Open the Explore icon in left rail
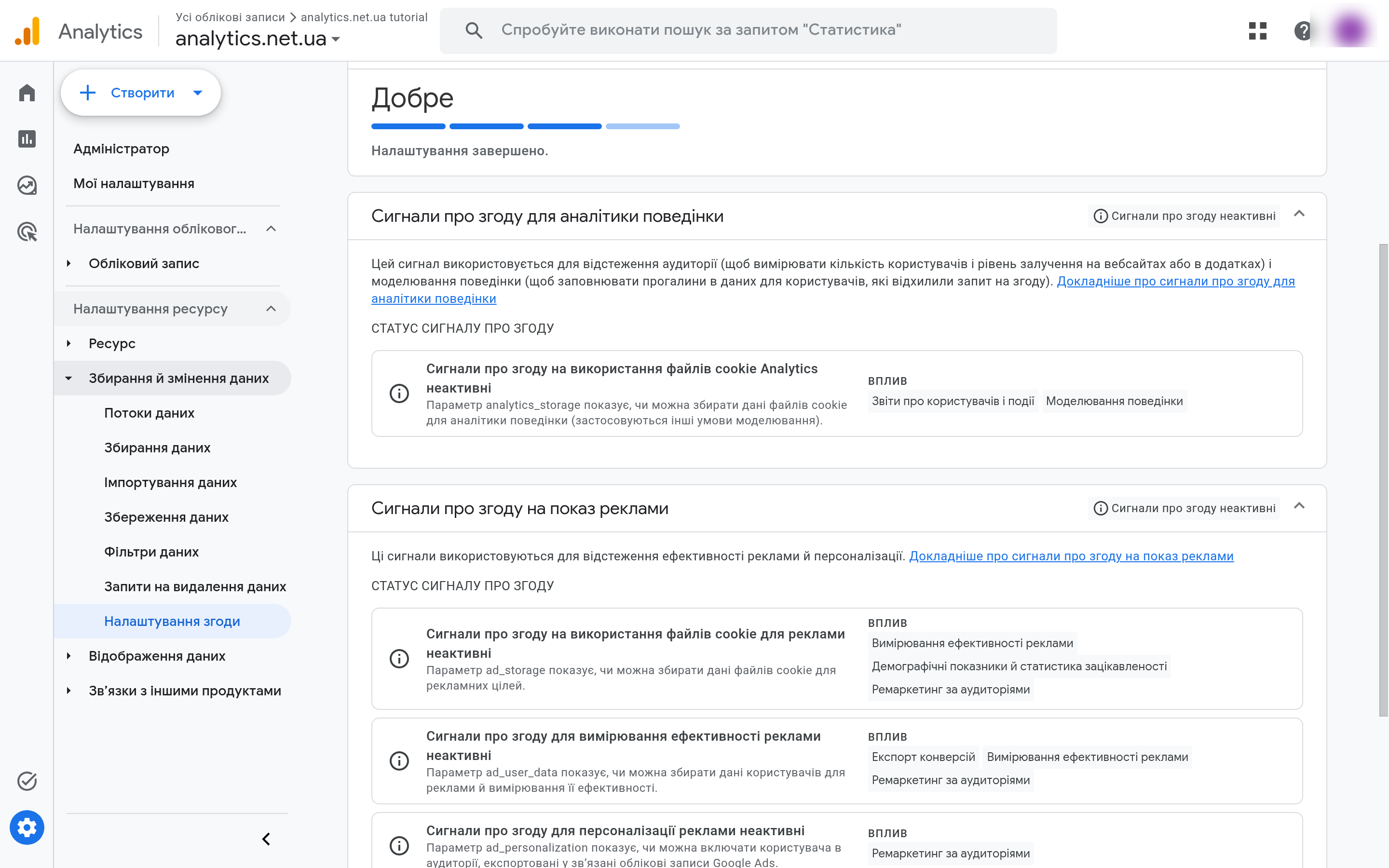1389x868 pixels. pos(27,186)
